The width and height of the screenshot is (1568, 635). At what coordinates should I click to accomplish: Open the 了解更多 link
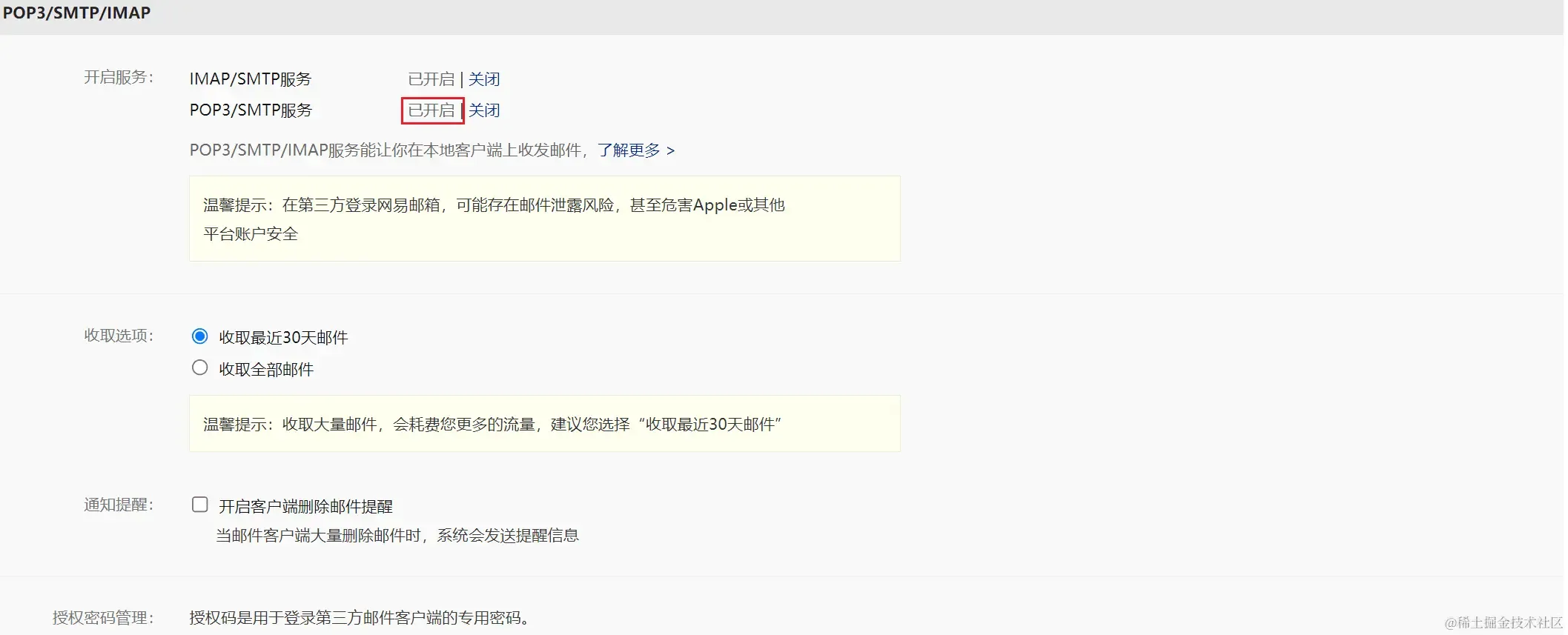635,150
